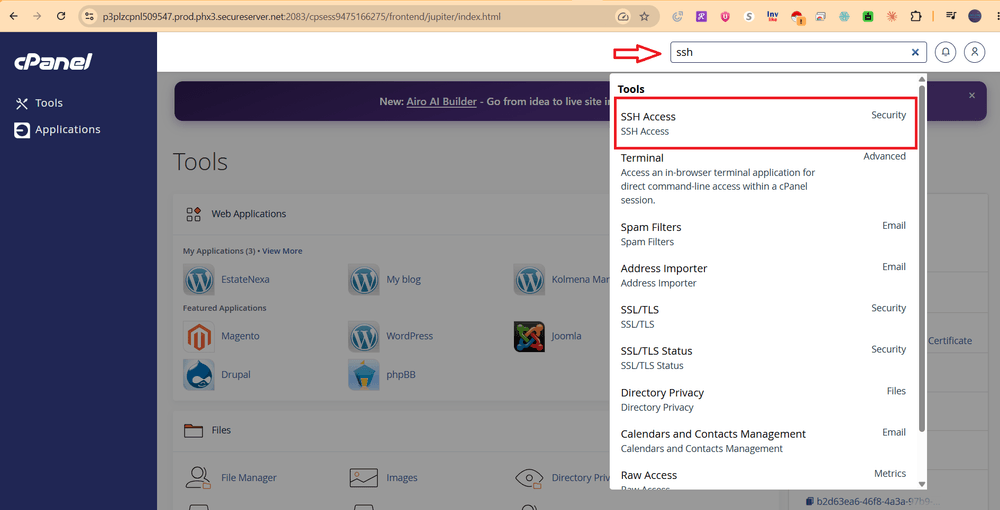Click the site info icon in address bar
This screenshot has width=1000, height=510.
[89, 17]
